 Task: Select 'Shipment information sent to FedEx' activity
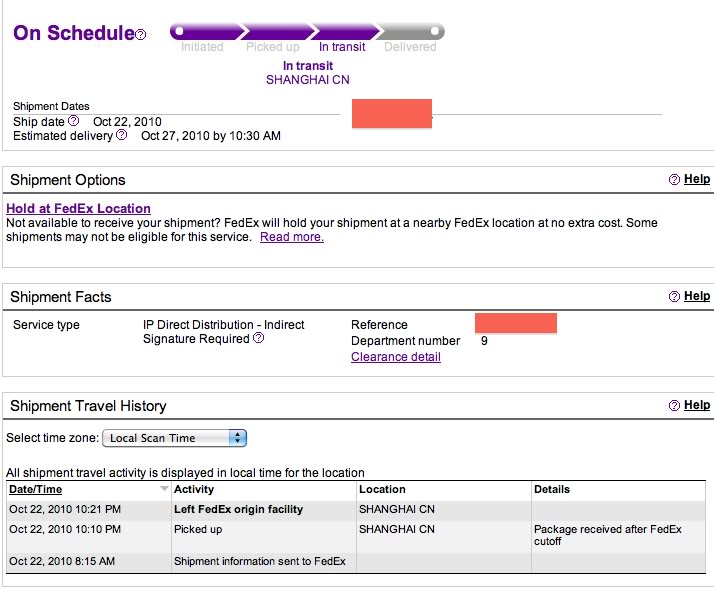pos(260,561)
